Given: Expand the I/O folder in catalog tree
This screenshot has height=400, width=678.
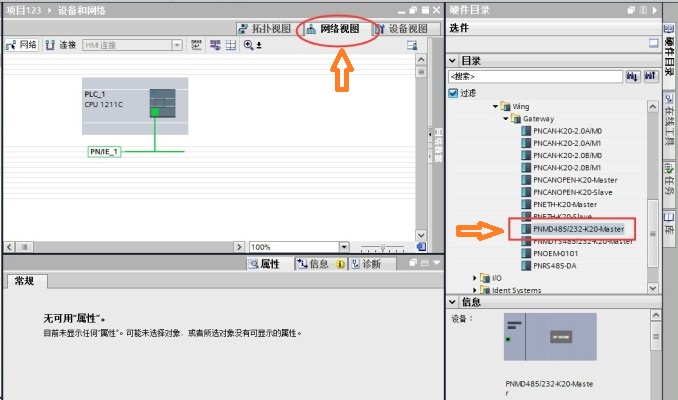Looking at the screenshot, I should pos(474,278).
